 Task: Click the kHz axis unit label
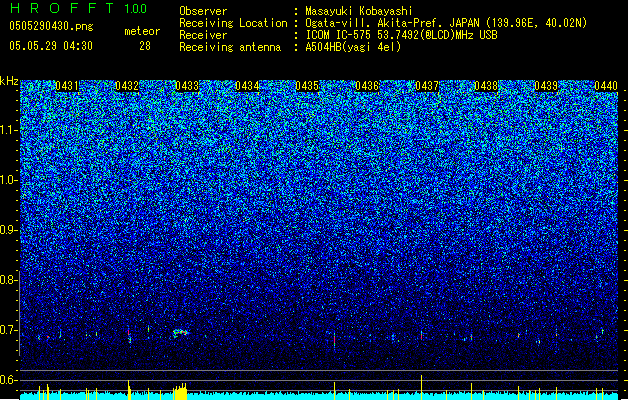pyautogui.click(x=9, y=81)
